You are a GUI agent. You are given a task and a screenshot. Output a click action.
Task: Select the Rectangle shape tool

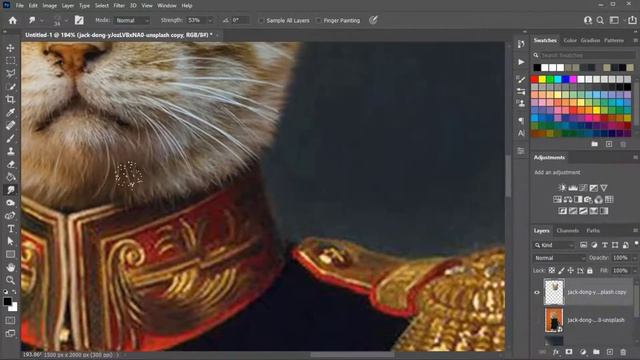[x=10, y=254]
